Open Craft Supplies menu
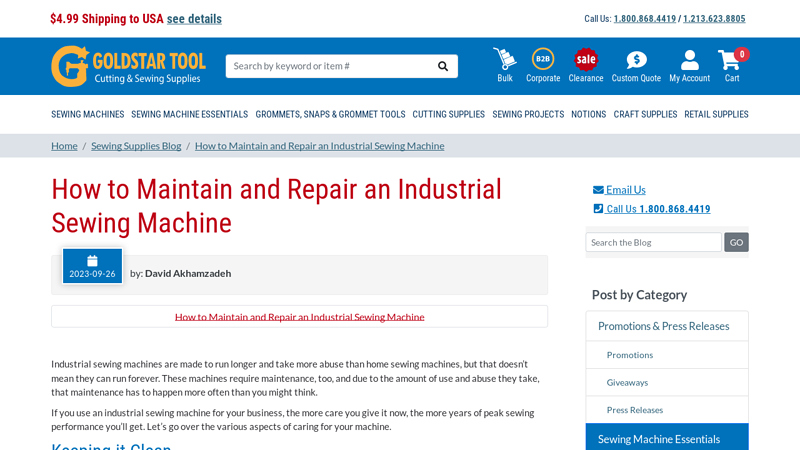This screenshot has width=800, height=450. (645, 114)
